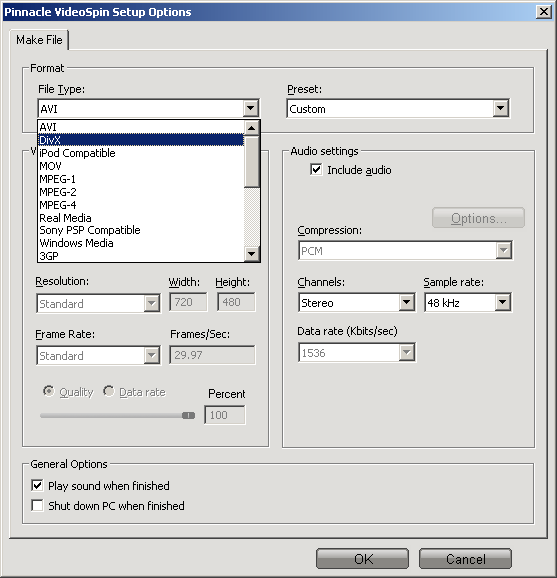Click the Cancel button
The image size is (557, 578).
point(465,559)
